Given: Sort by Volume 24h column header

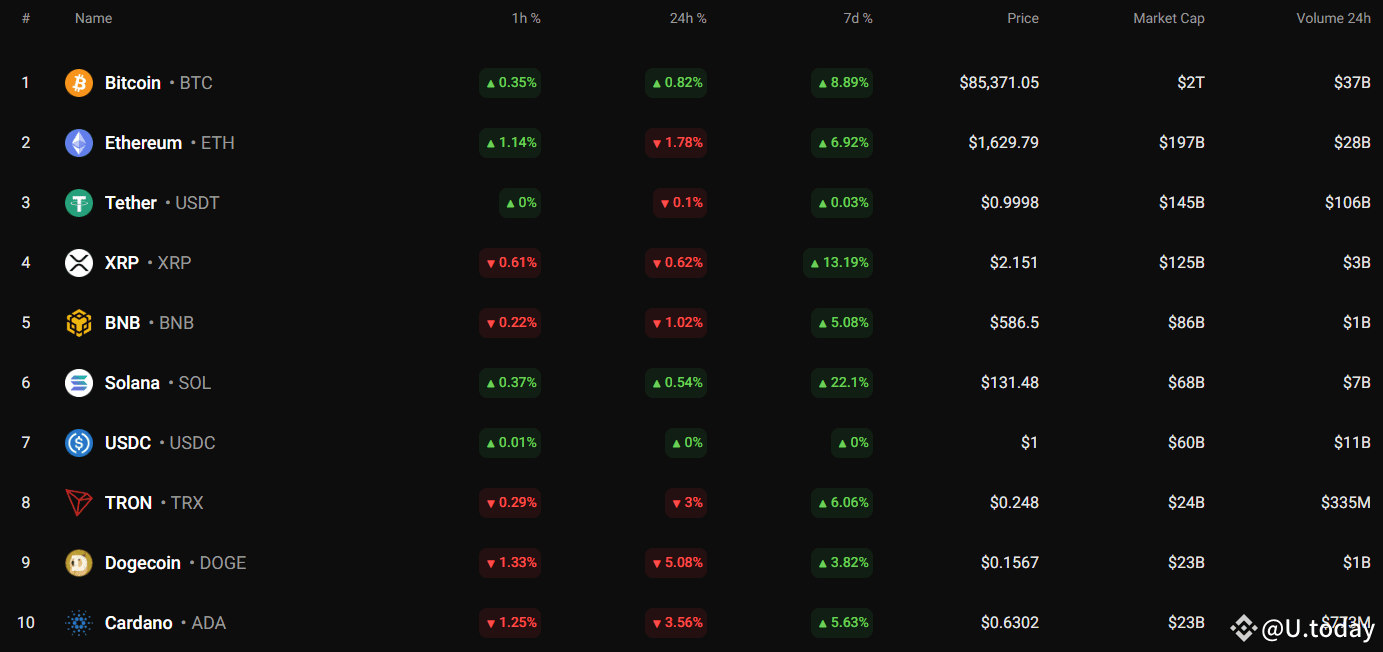Looking at the screenshot, I should (1333, 18).
